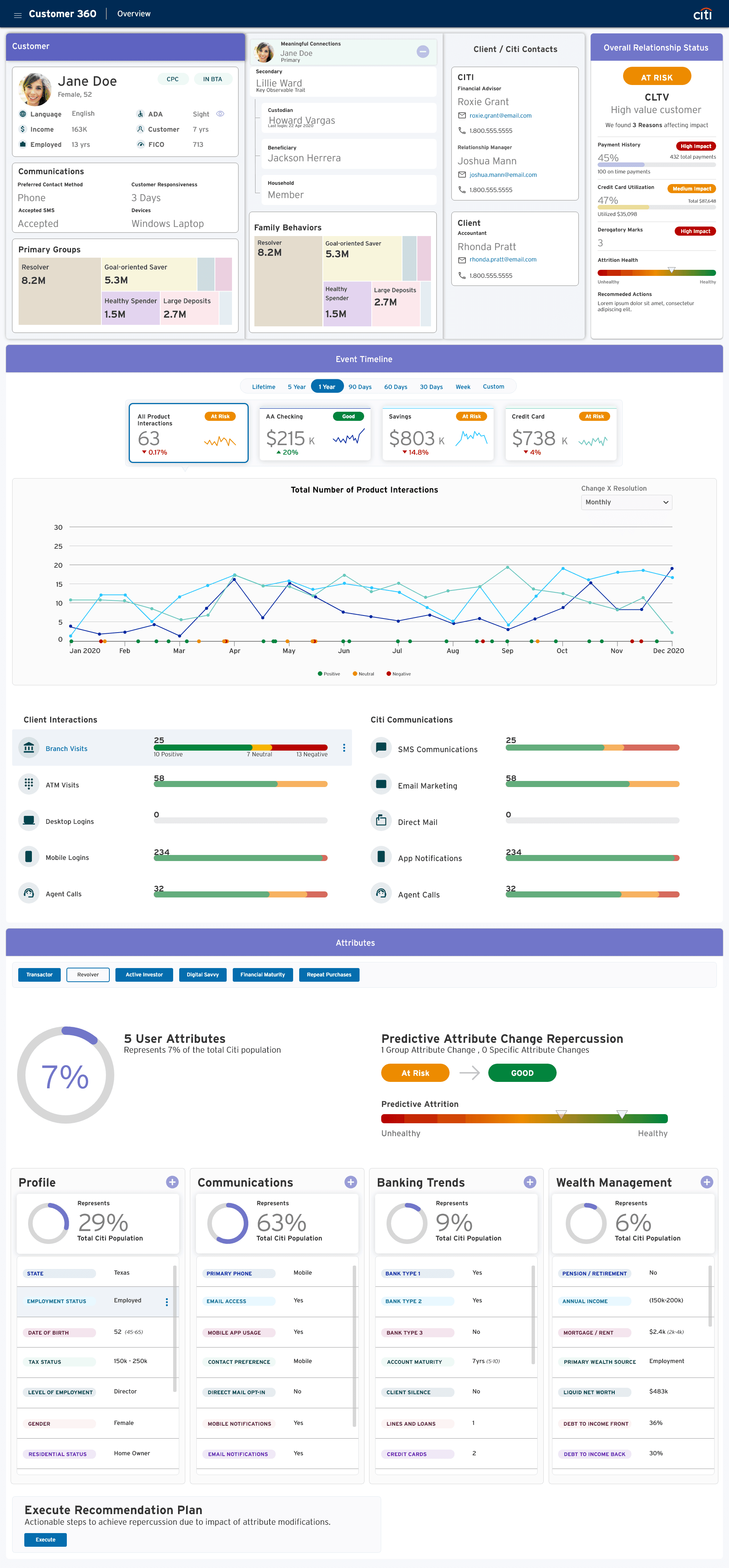Image resolution: width=729 pixels, height=1568 pixels.
Task: Click the Income dollar icon
Action: click(22, 129)
